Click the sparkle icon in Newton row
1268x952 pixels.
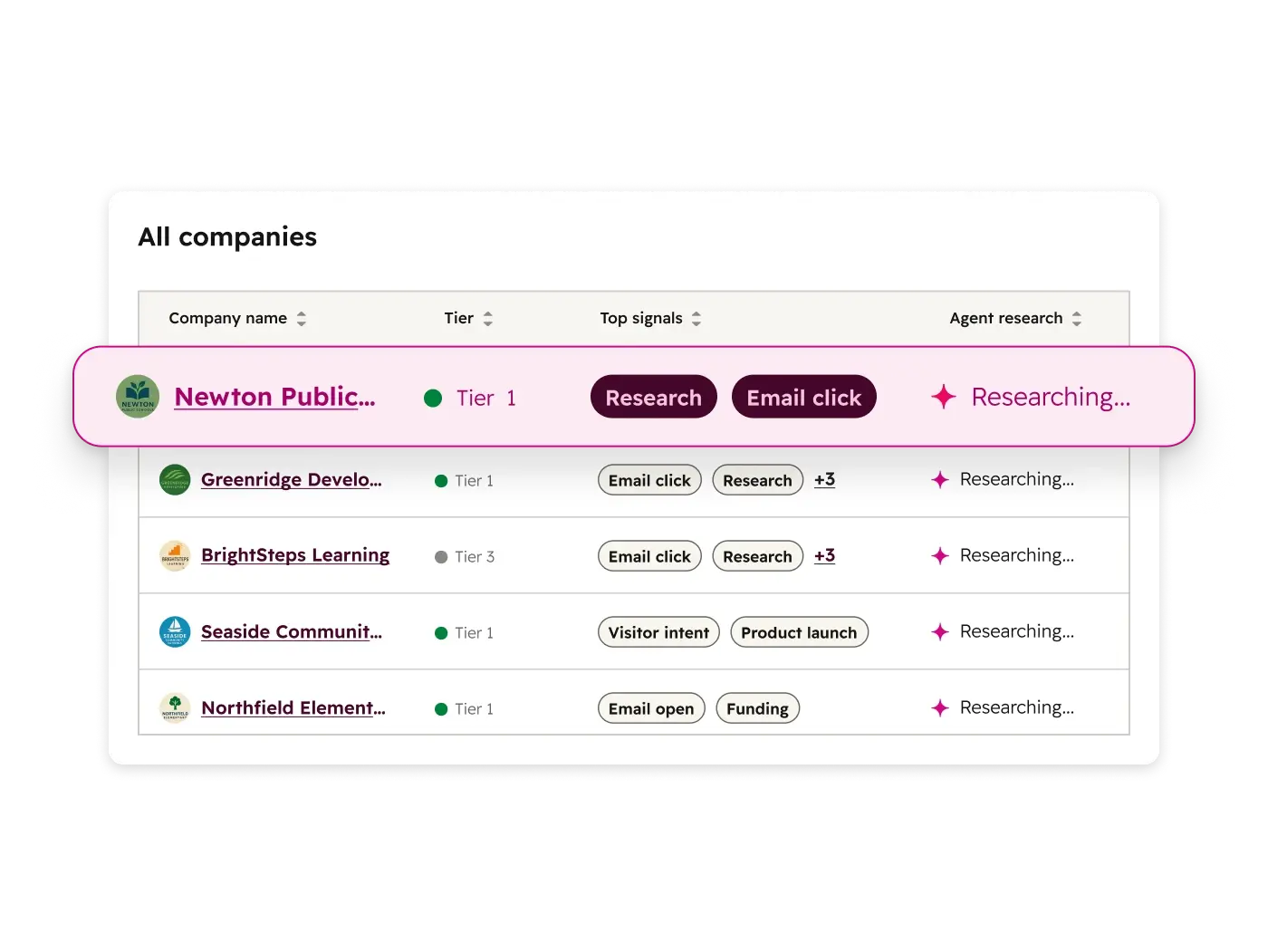coord(944,397)
